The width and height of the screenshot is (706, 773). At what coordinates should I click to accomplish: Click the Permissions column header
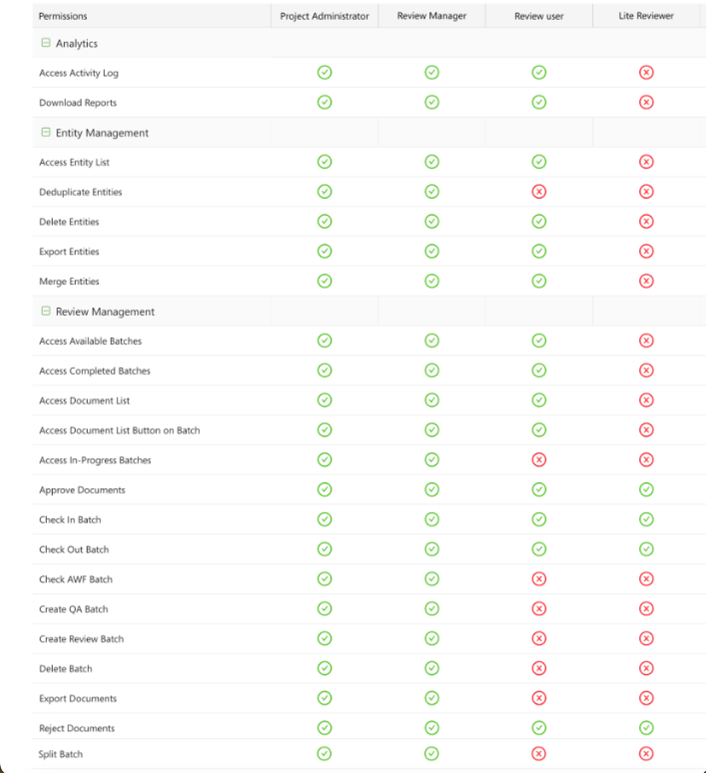click(63, 16)
